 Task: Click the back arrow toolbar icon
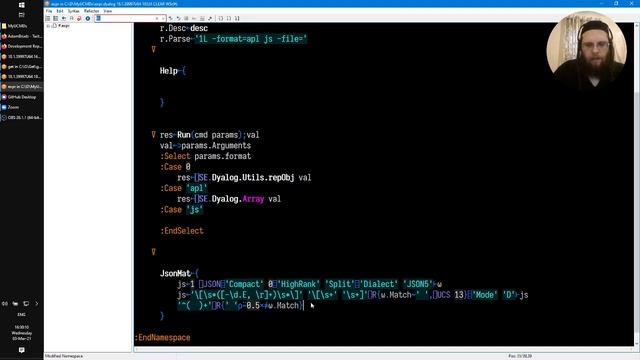pos(64,18)
